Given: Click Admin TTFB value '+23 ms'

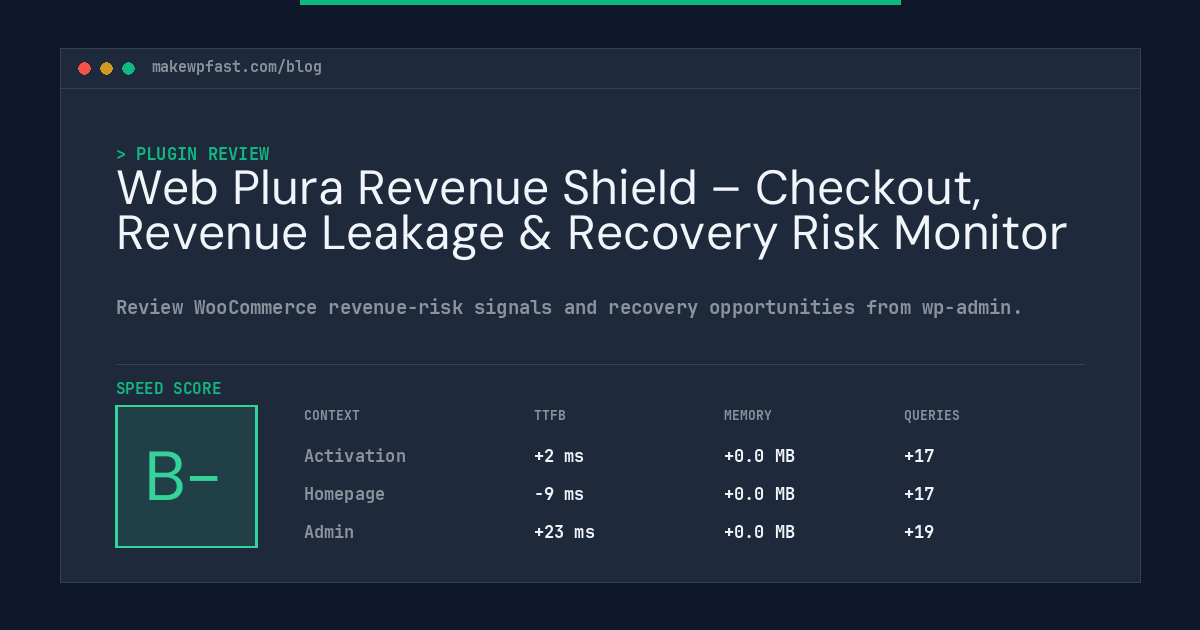Looking at the screenshot, I should [564, 532].
